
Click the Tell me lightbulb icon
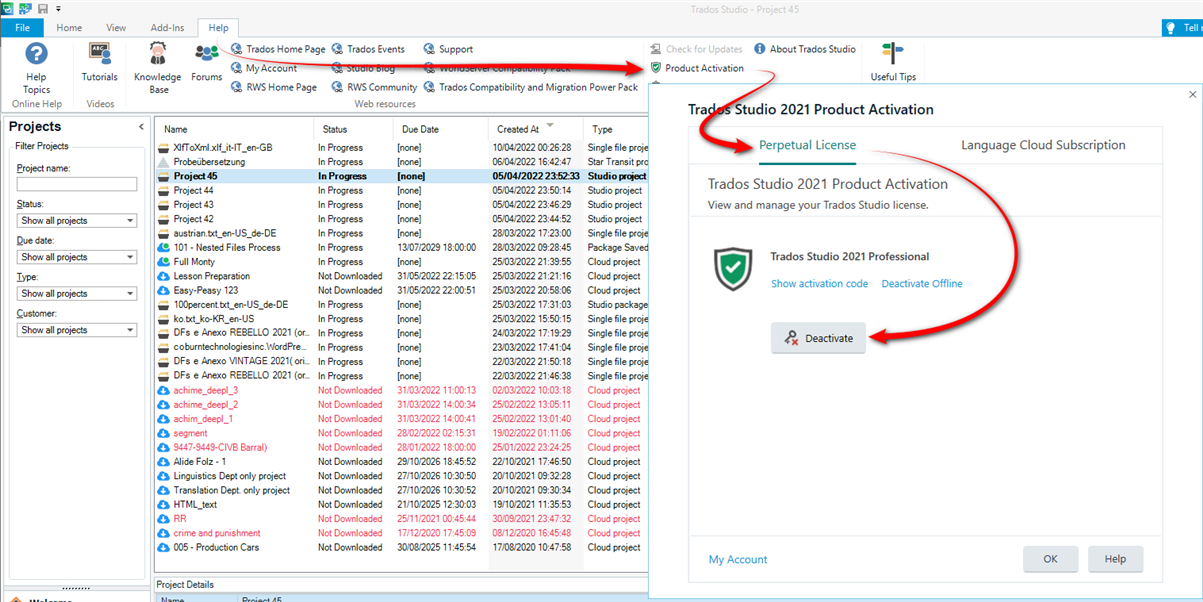(1169, 28)
